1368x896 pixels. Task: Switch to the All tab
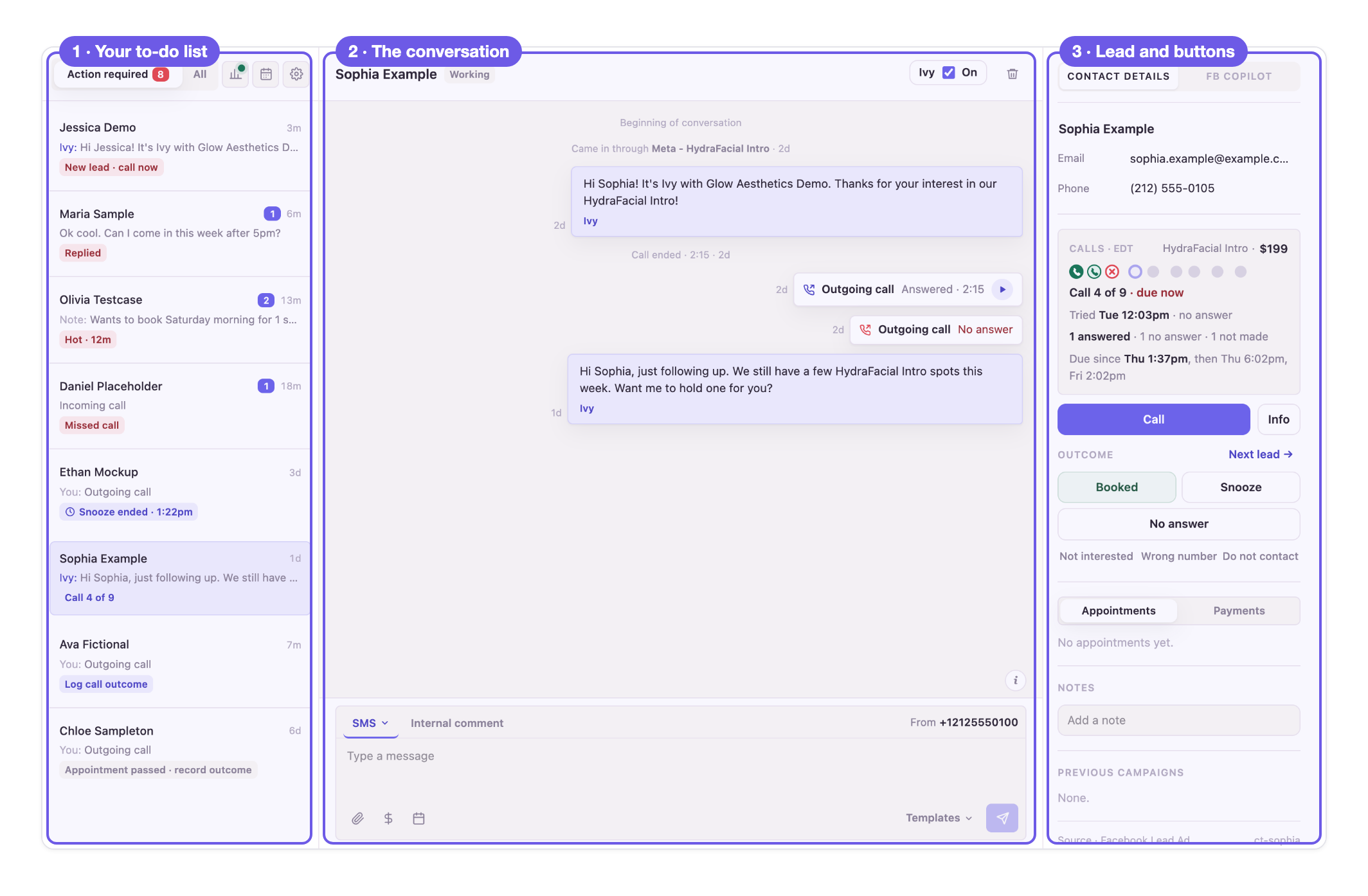[200, 75]
